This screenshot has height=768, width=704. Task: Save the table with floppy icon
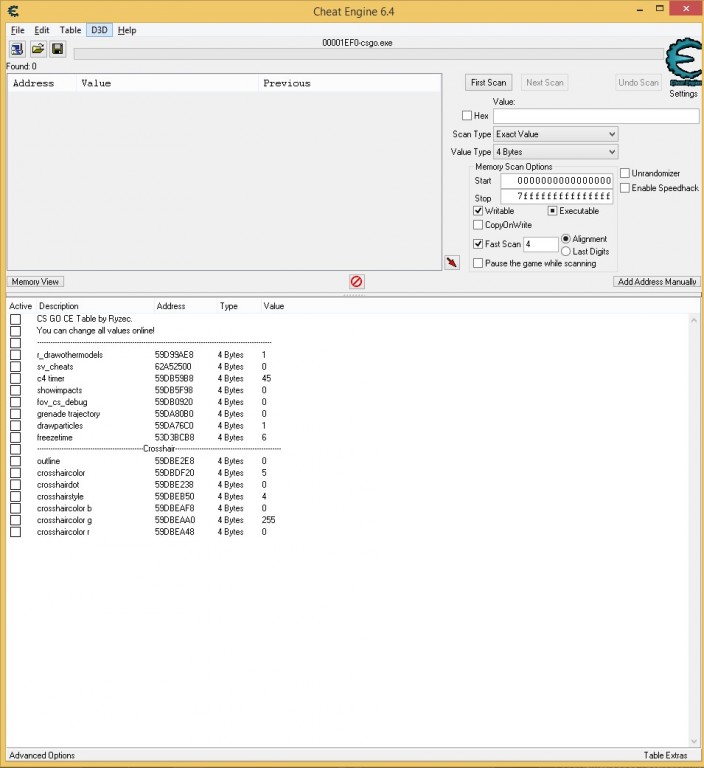pos(58,49)
